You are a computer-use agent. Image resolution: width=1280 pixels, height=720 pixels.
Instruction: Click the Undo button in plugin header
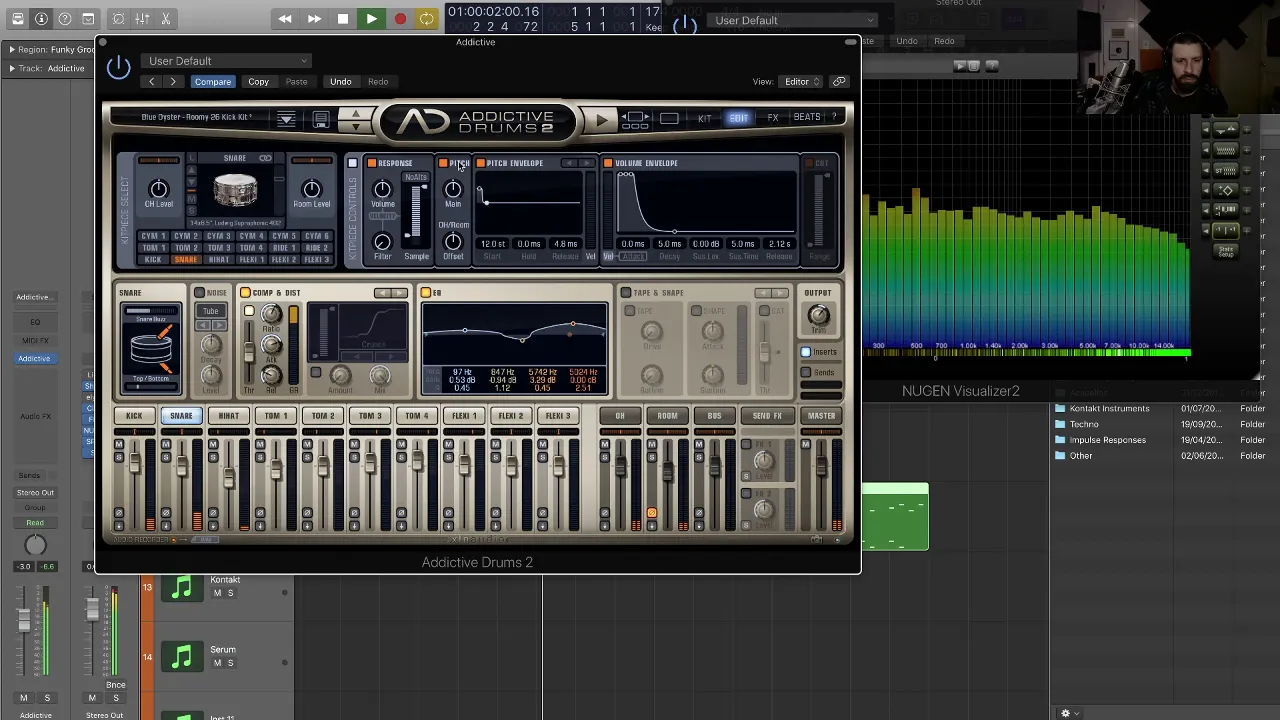(340, 82)
